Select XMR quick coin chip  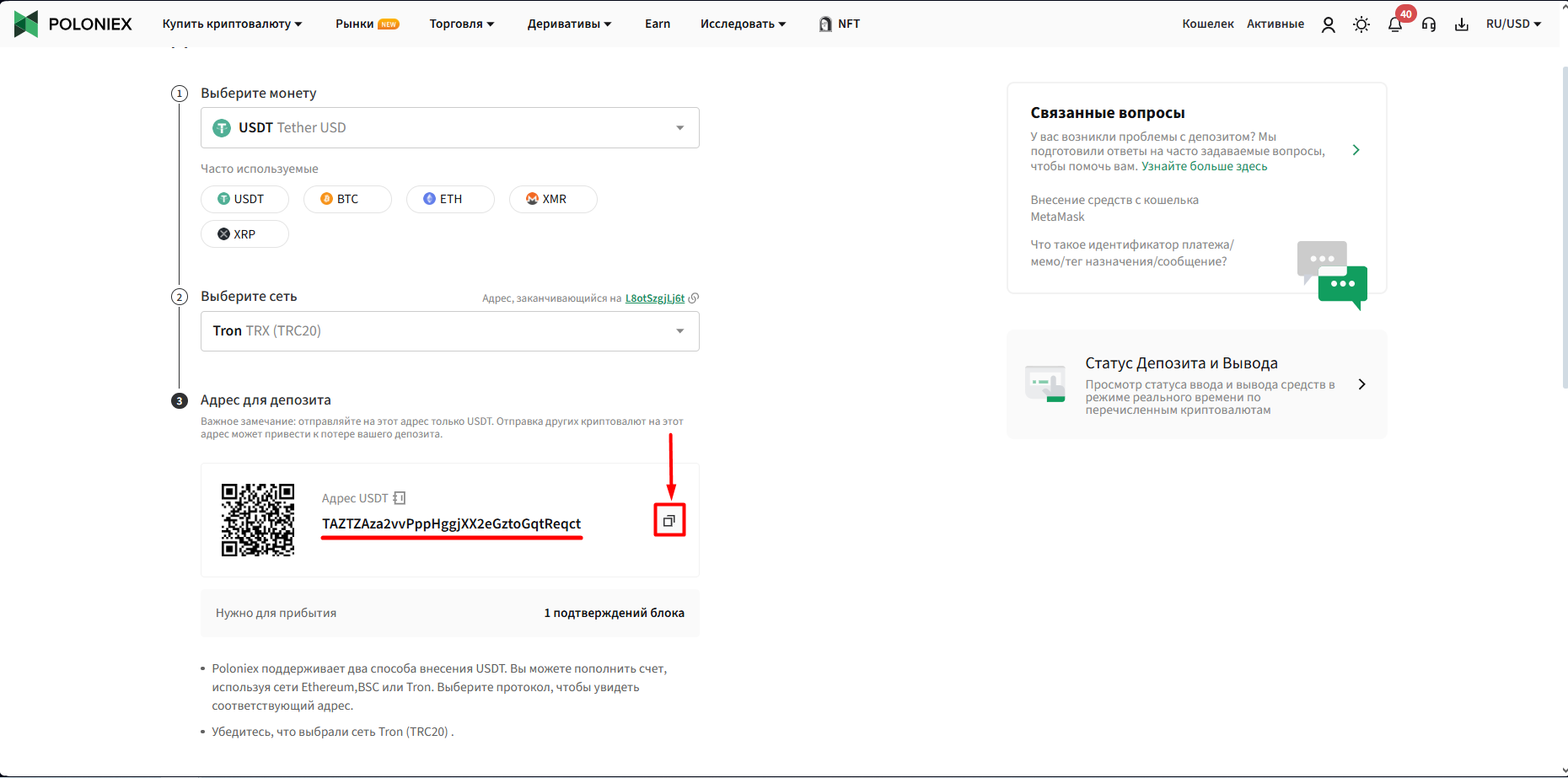point(553,199)
